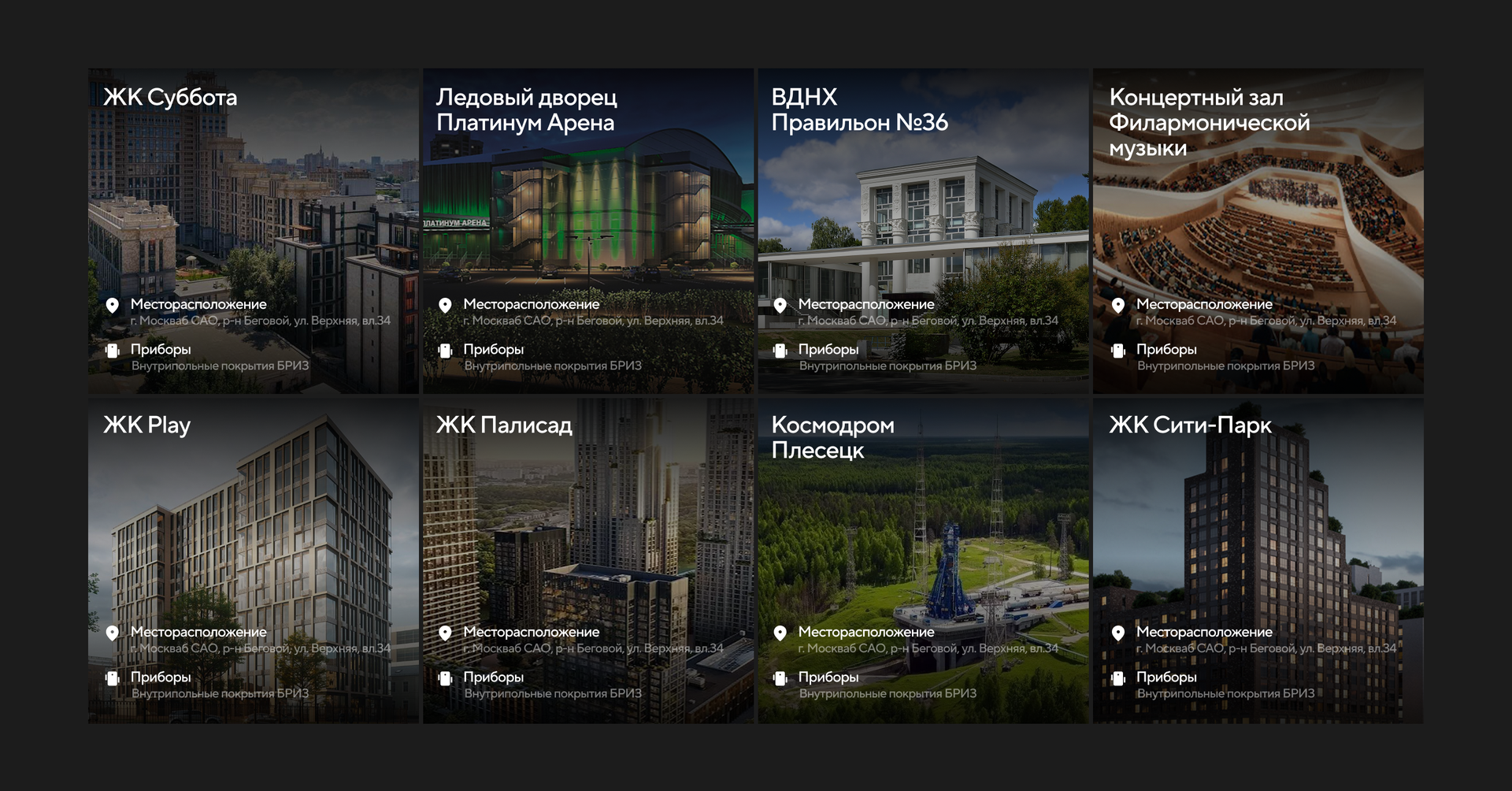Click Месторасположение label in ЖК Сити-Парк card
Image resolution: width=1512 pixels, height=791 pixels.
point(1204,632)
